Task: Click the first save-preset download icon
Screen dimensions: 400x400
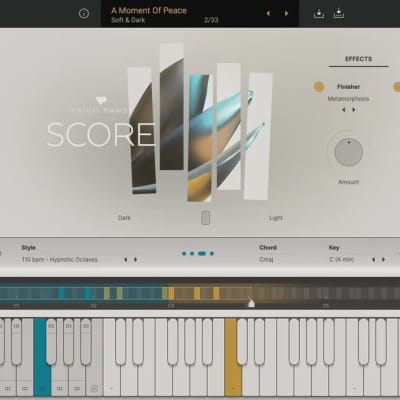Action: click(319, 14)
